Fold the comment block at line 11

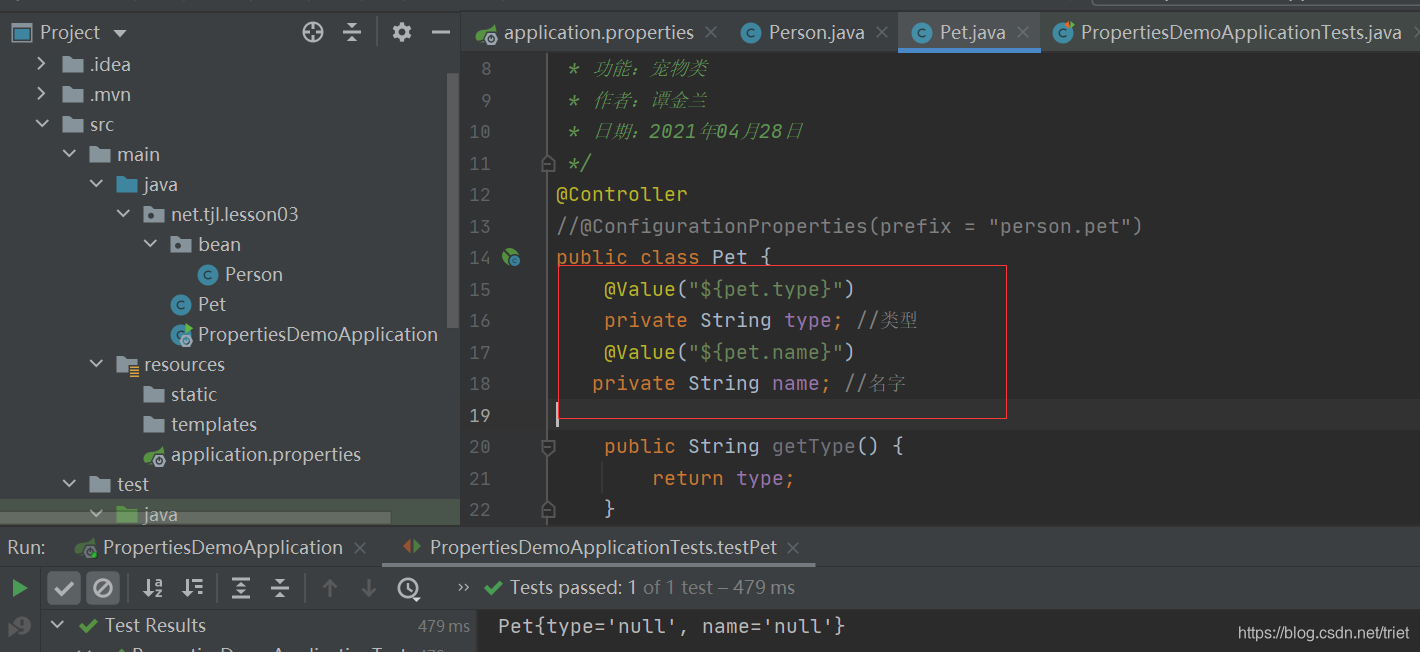547,162
